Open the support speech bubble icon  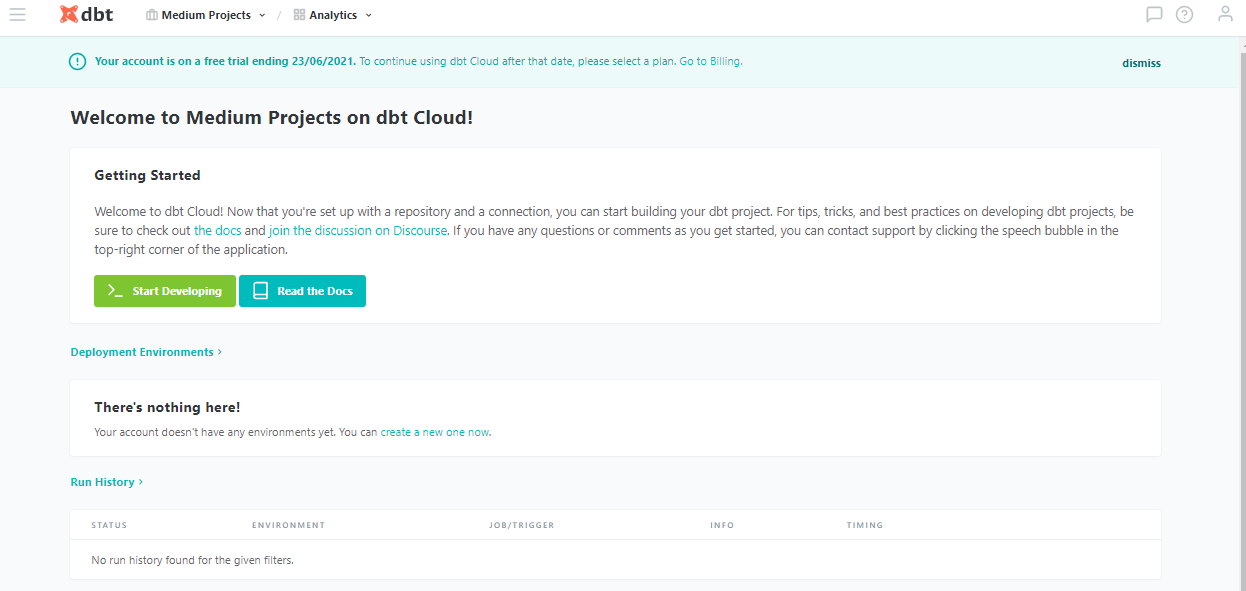[1154, 15]
